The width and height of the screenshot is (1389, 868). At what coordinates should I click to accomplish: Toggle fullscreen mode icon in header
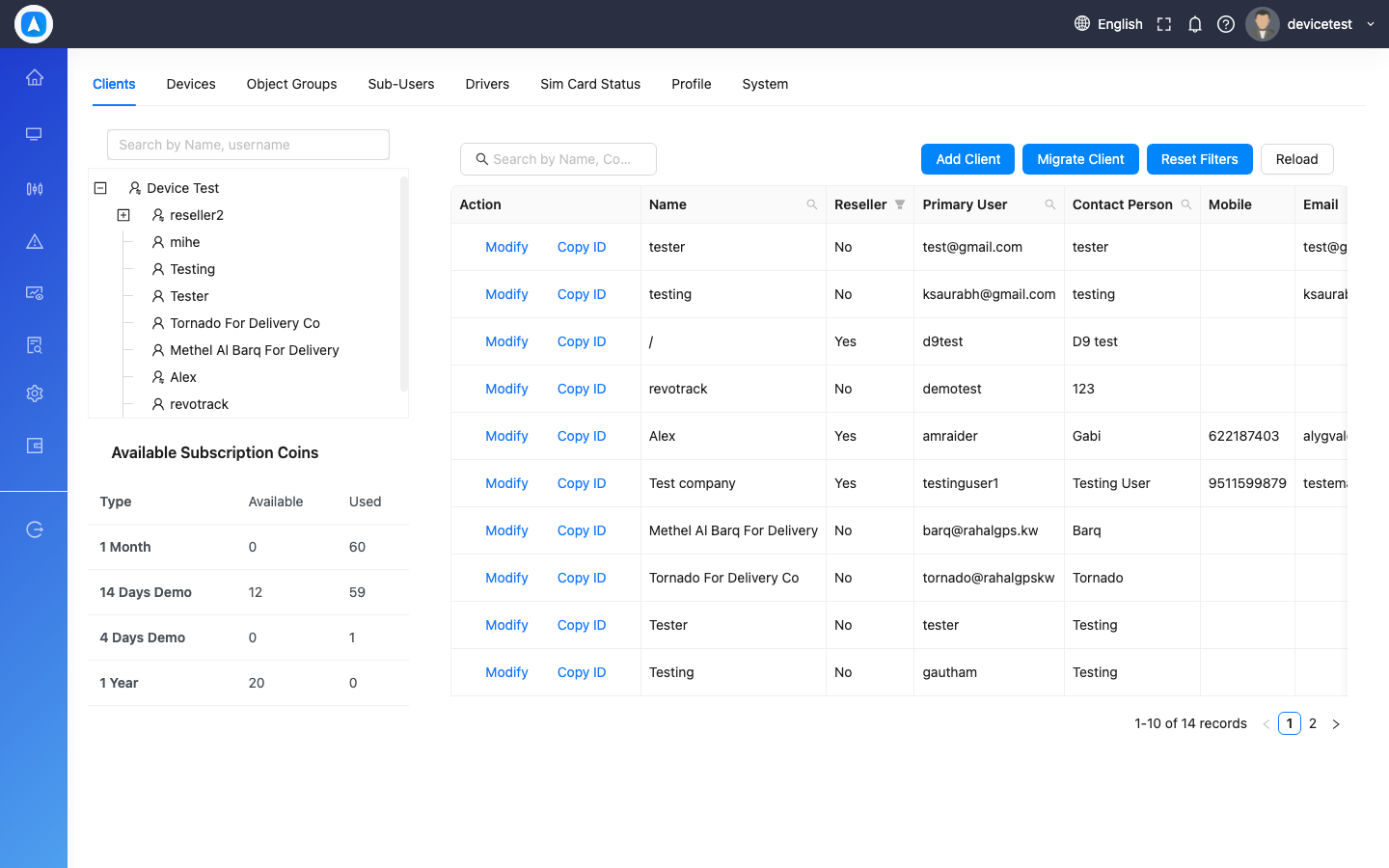1164,24
